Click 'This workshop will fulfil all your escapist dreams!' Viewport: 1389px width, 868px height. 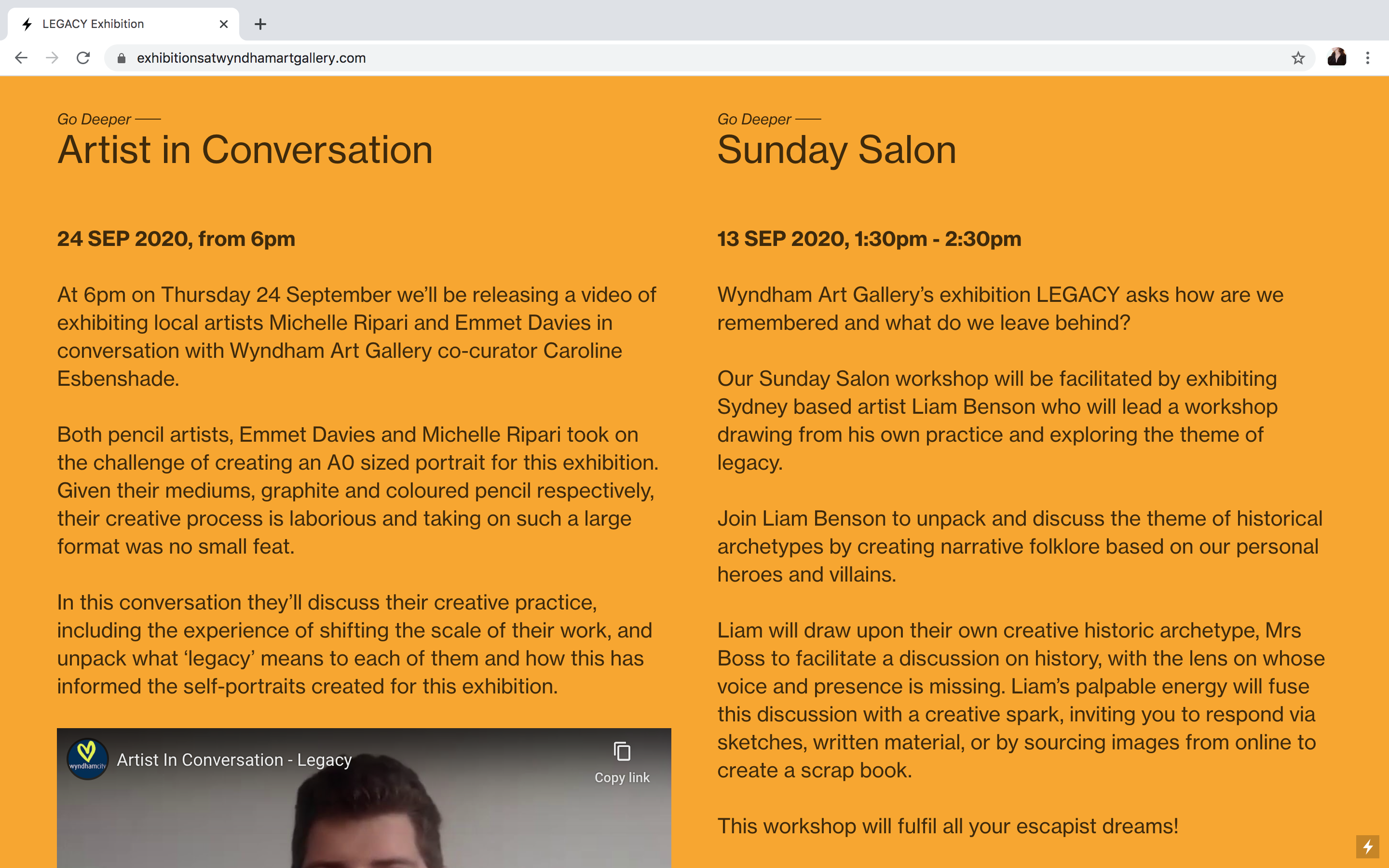[948, 826]
